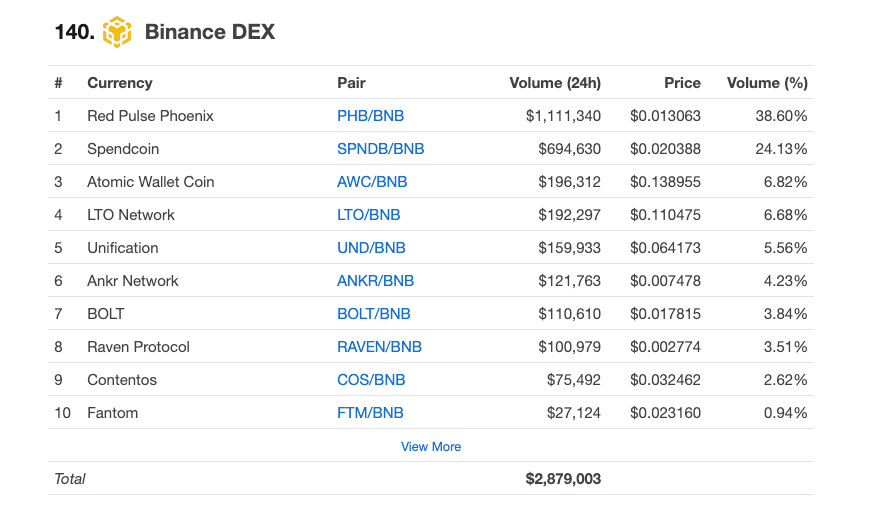Click the $0.017815 price cell
The height and width of the screenshot is (516, 869).
coord(665,314)
